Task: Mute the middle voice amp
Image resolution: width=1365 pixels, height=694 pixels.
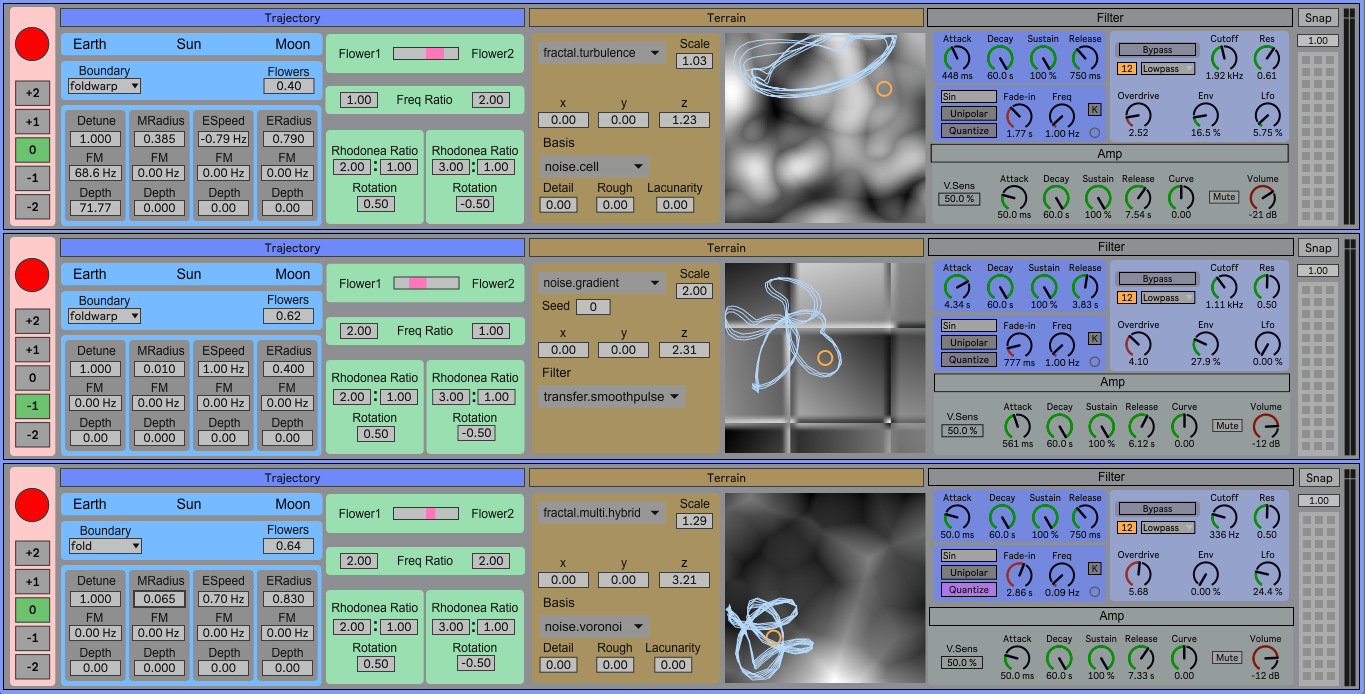Action: [1227, 426]
